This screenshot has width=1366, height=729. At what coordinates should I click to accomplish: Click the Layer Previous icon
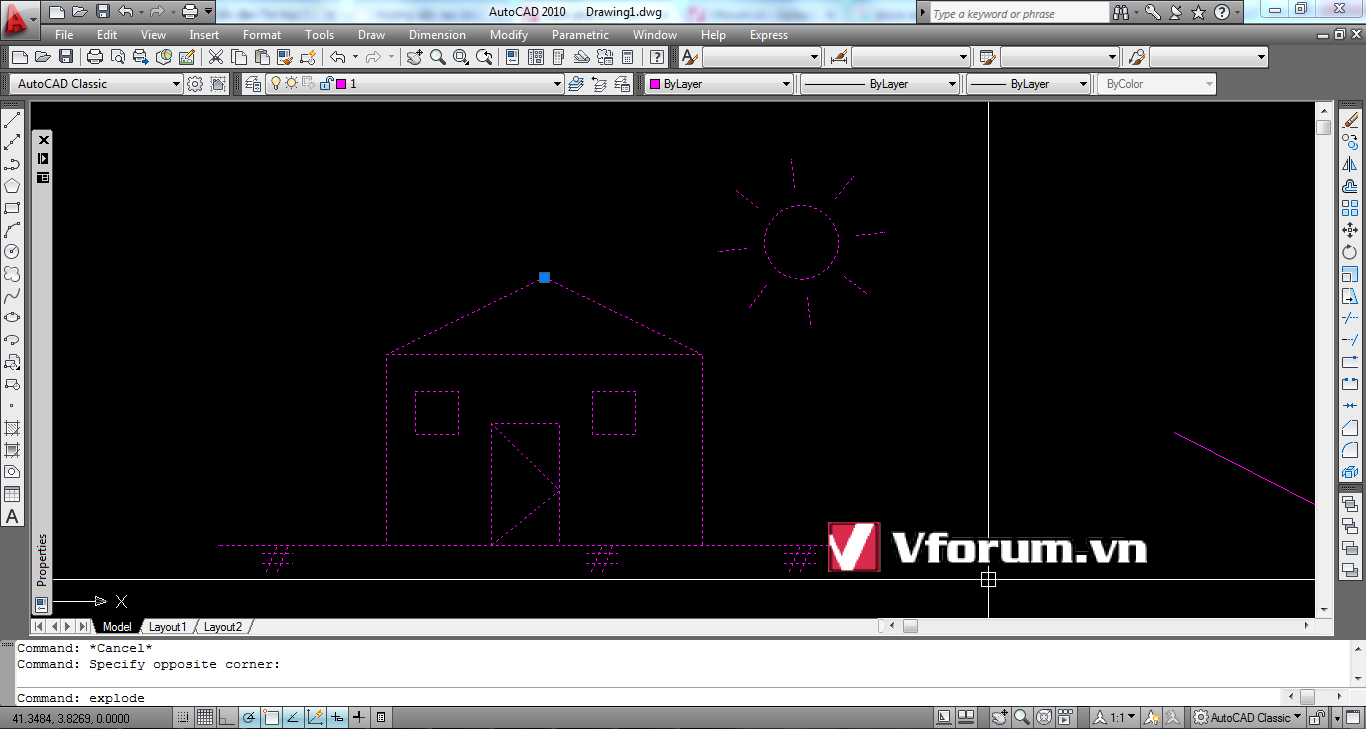tap(599, 84)
